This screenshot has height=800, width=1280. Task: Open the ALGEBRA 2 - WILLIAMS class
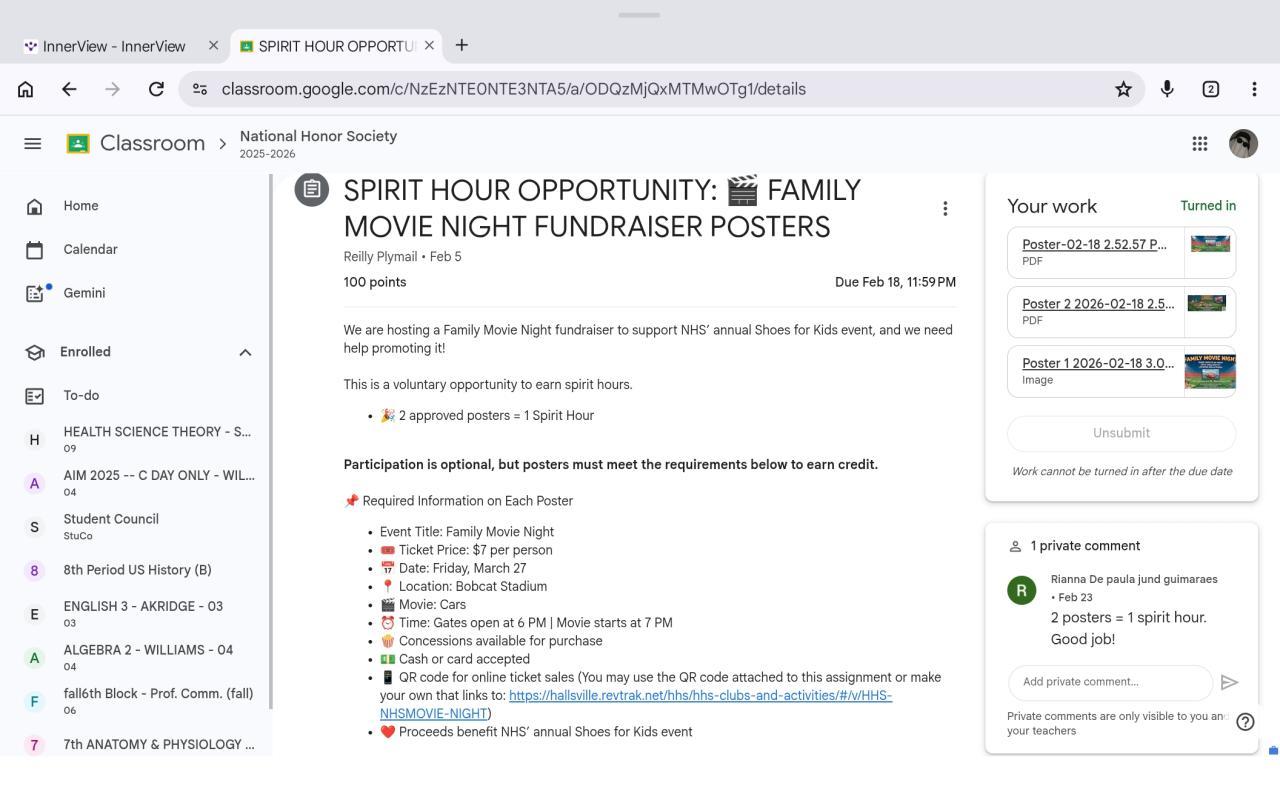click(148, 650)
